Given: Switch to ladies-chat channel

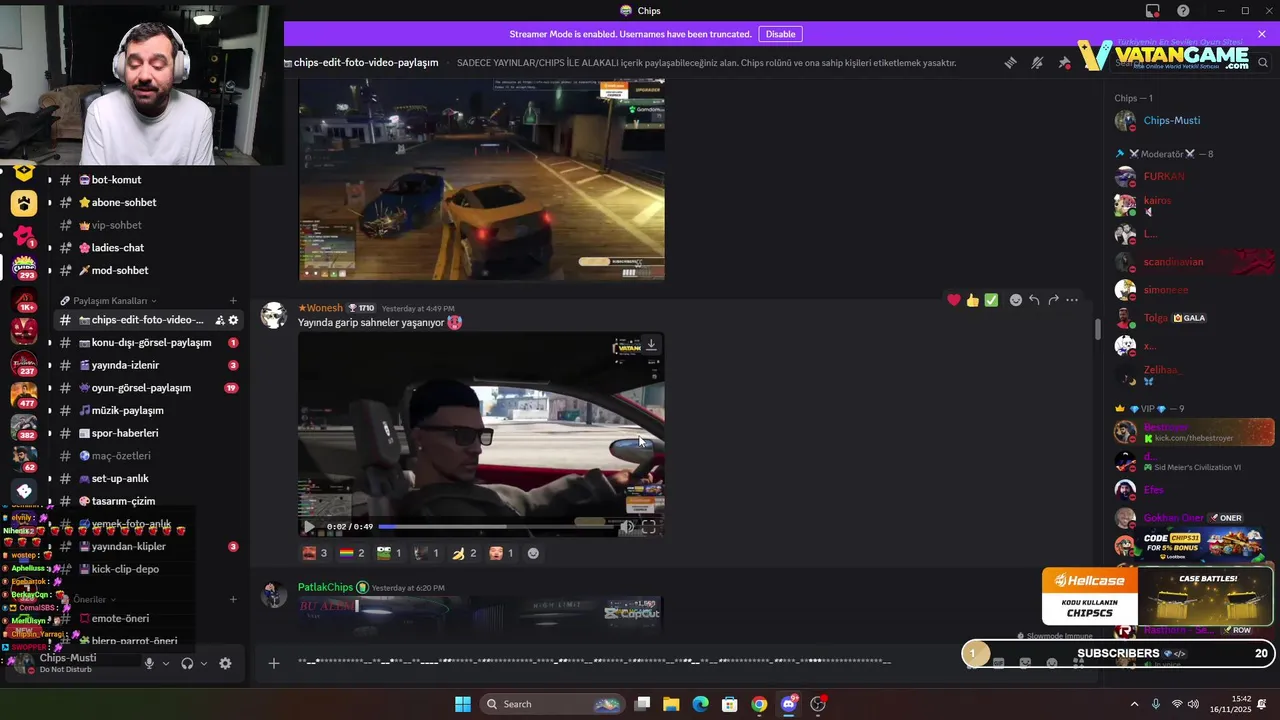Looking at the screenshot, I should click(x=149, y=248).
